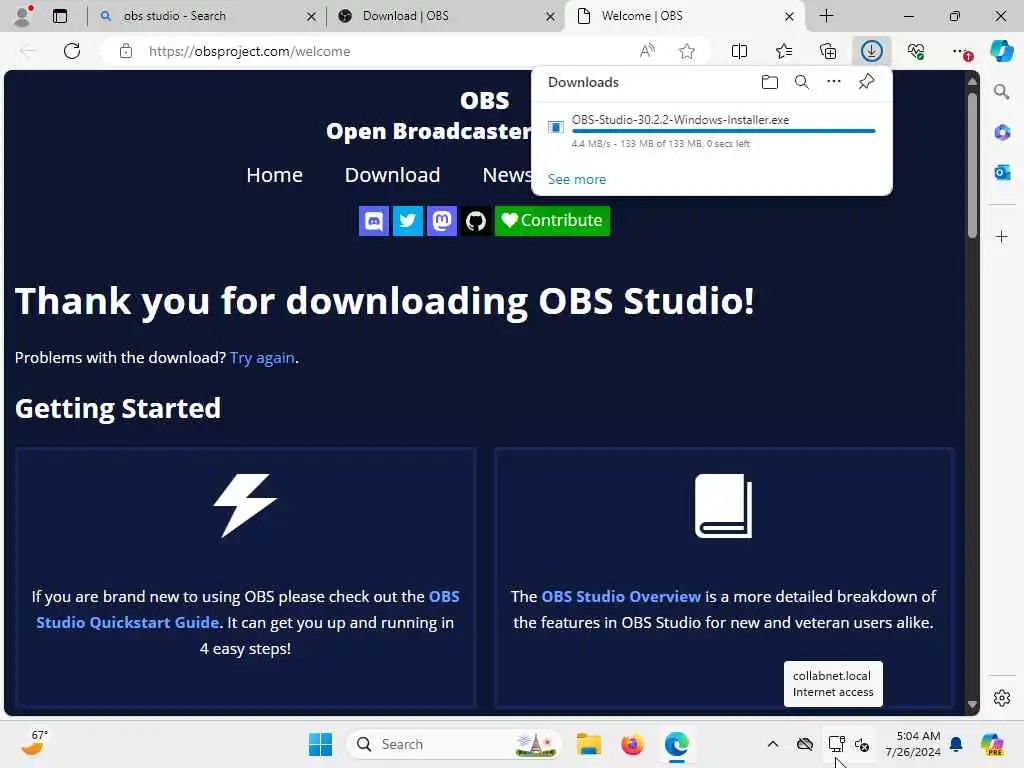
Task: Open the Copilot sidebar icon
Action: pyautogui.click(x=1001, y=51)
